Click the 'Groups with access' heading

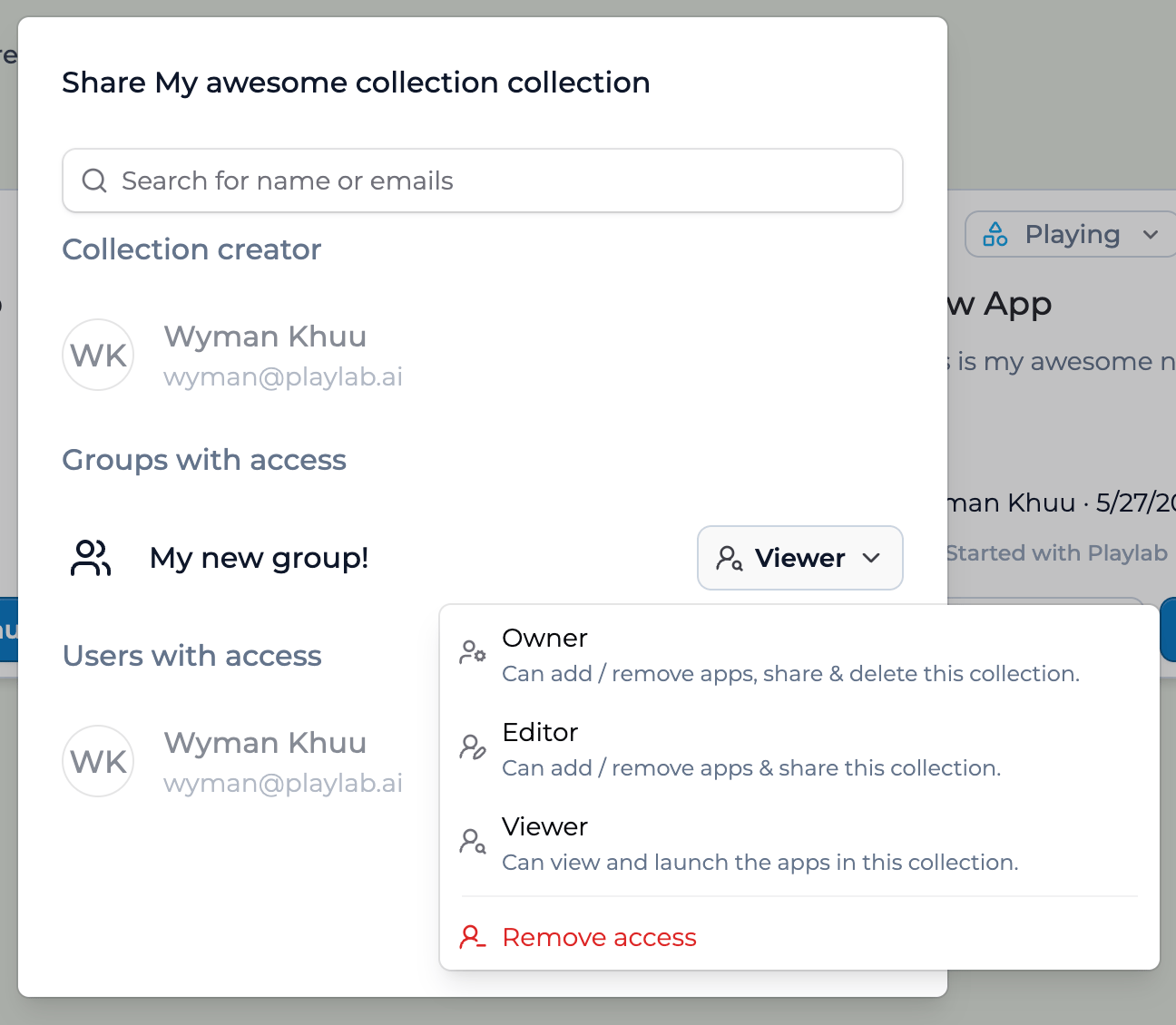coord(204,460)
